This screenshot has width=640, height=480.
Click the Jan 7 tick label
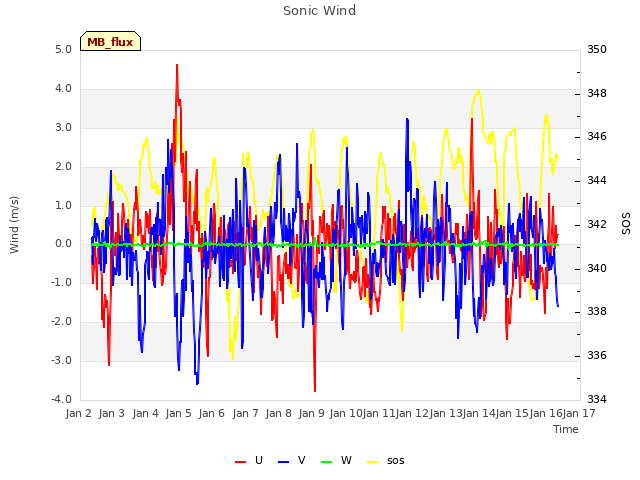pos(245,413)
